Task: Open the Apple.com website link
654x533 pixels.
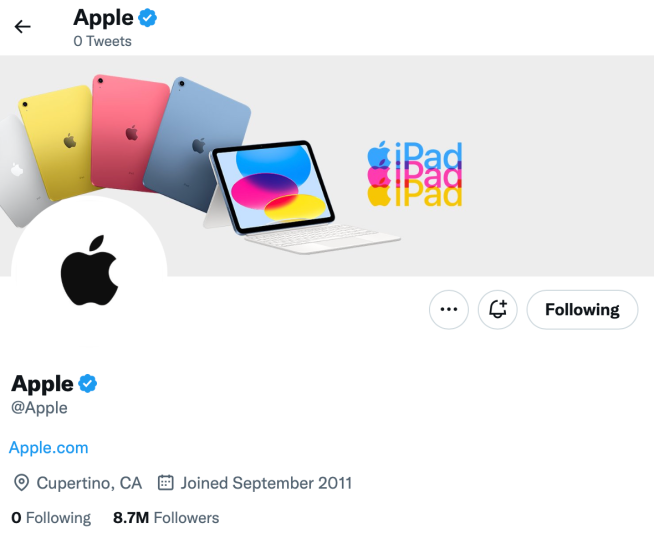Action: click(49, 447)
